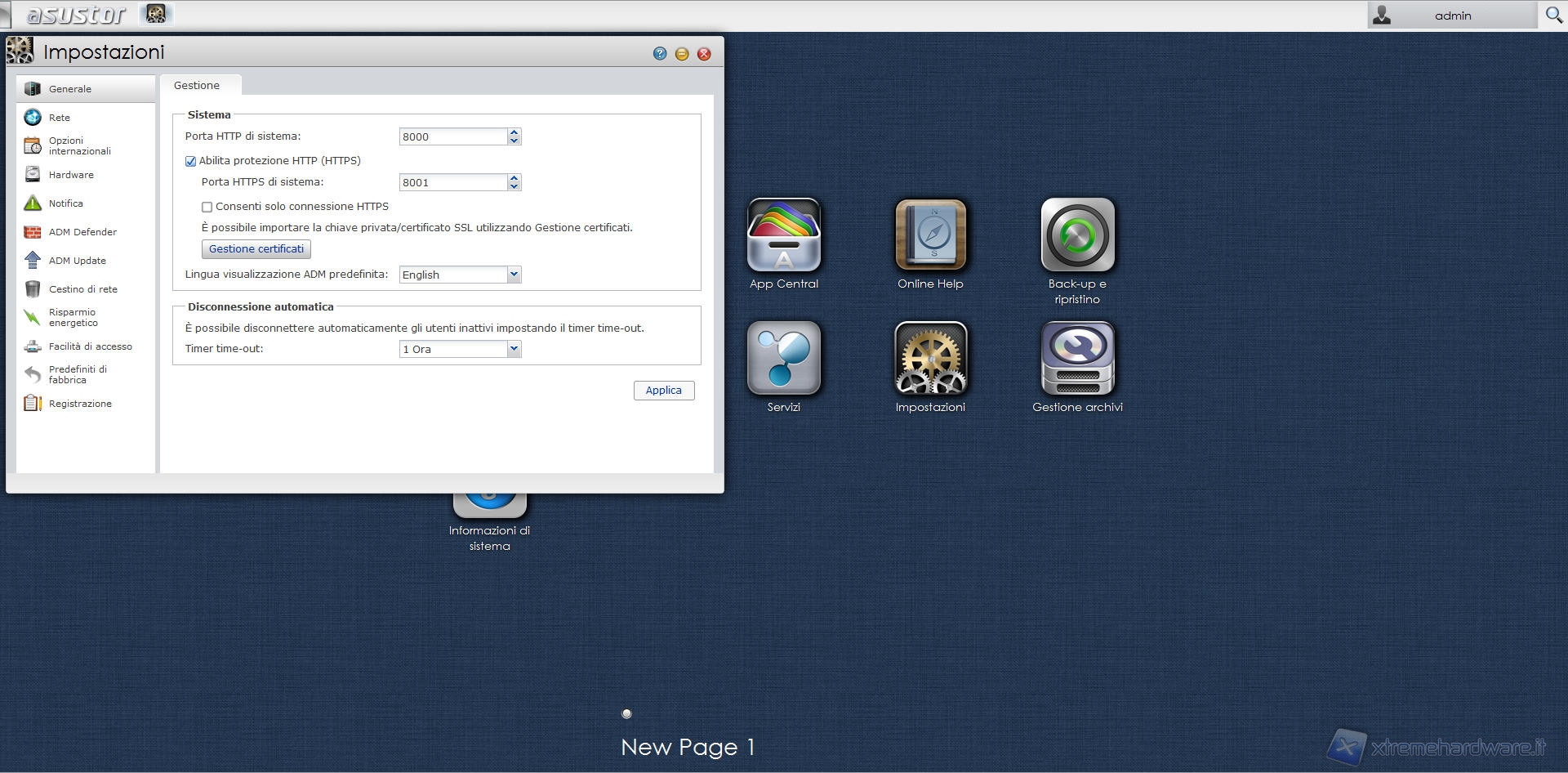Open the admin user menu
Viewport: 1568px width, 773px height.
point(1451,16)
